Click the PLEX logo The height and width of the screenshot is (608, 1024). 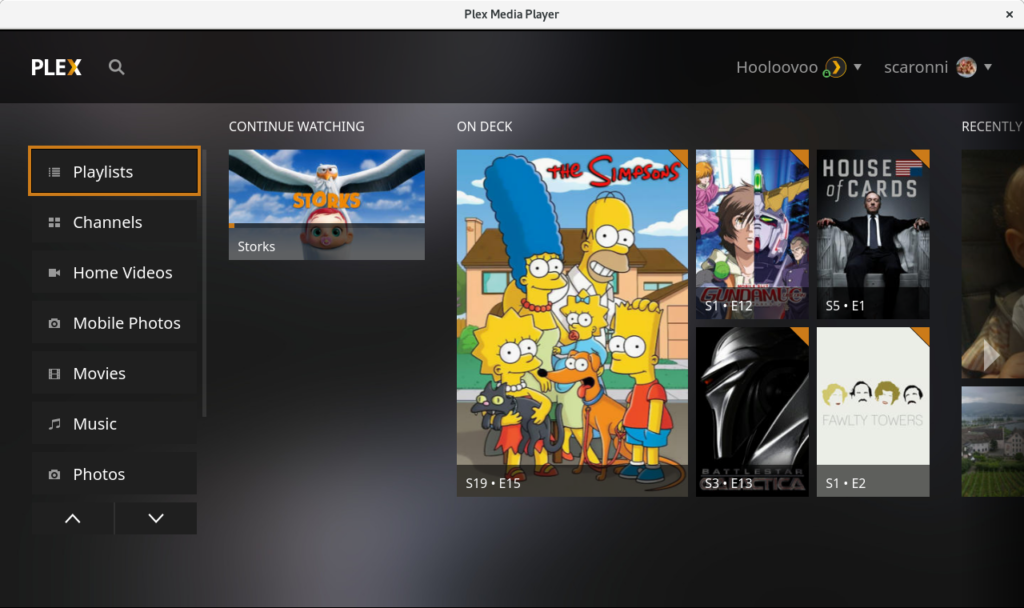[x=56, y=67]
